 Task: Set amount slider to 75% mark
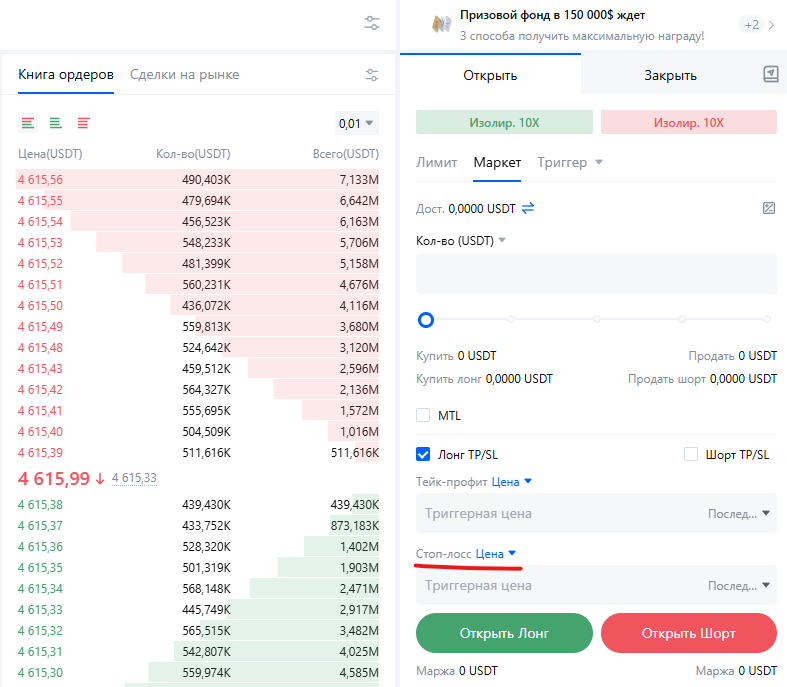click(682, 319)
